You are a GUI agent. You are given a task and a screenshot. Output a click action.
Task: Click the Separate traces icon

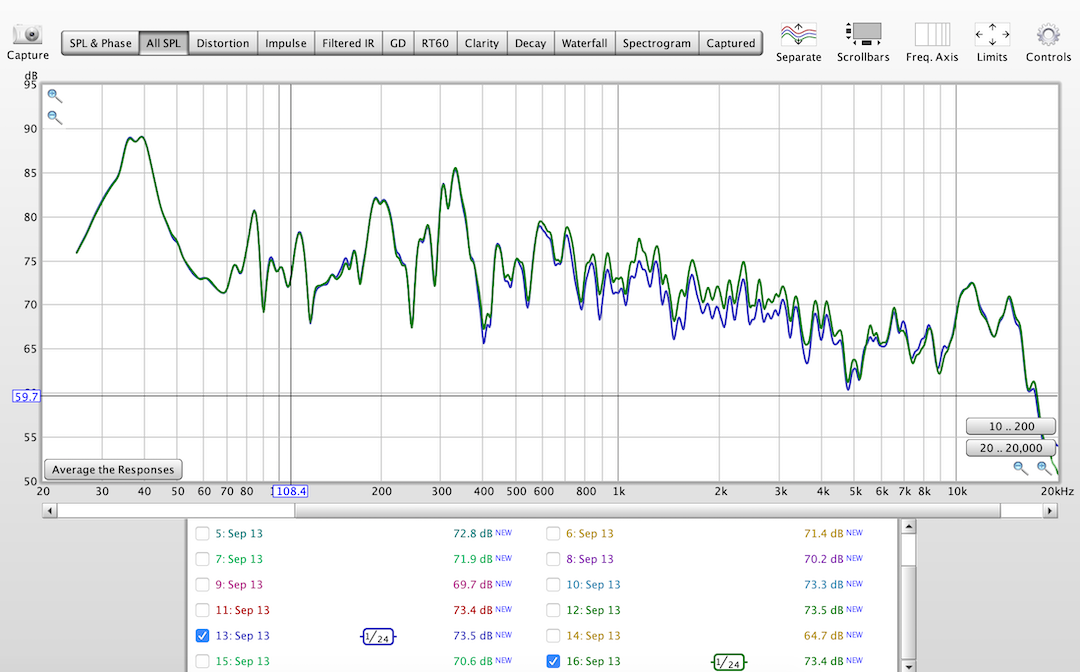tap(798, 34)
